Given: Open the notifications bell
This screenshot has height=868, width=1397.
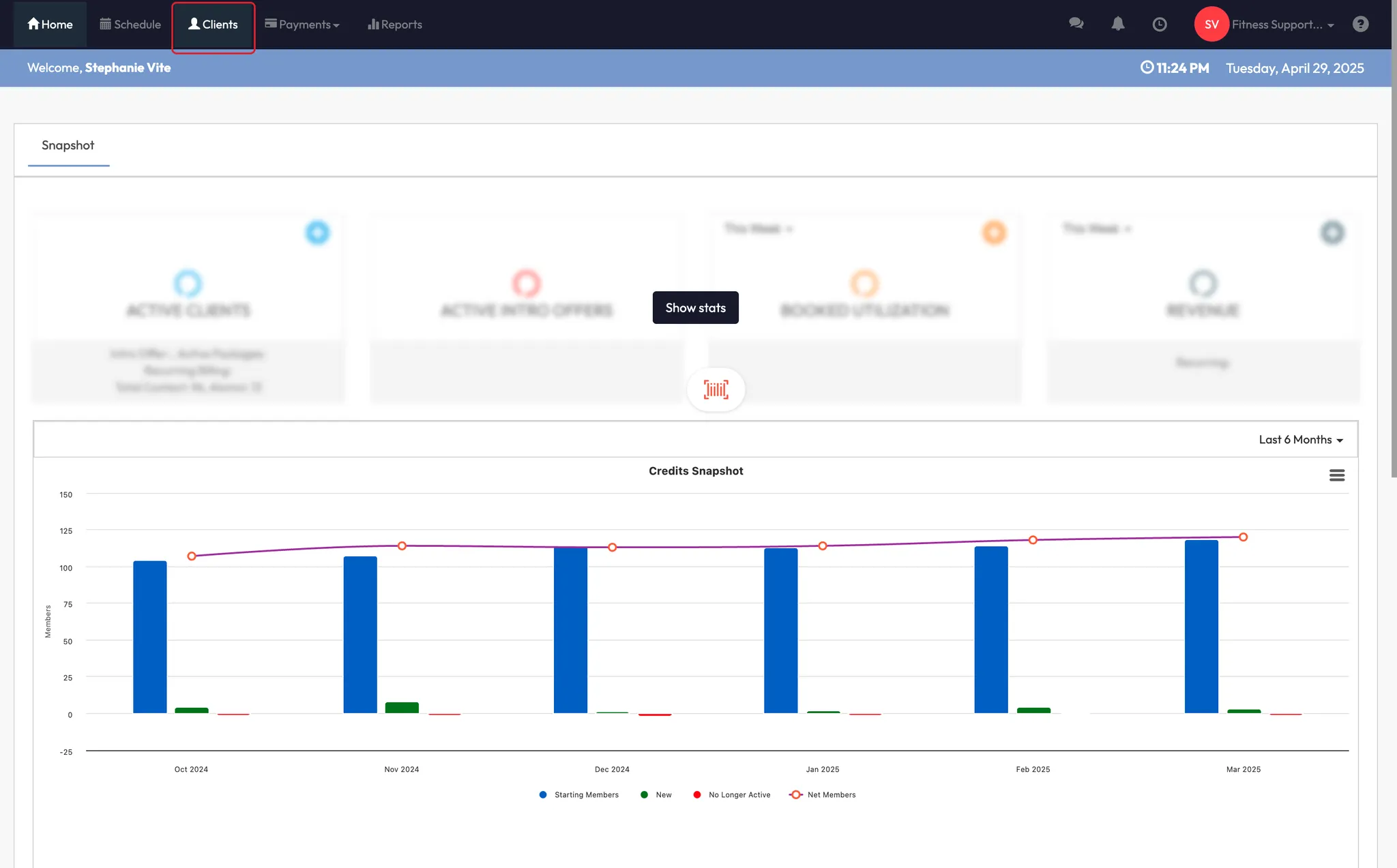Looking at the screenshot, I should [x=1118, y=24].
